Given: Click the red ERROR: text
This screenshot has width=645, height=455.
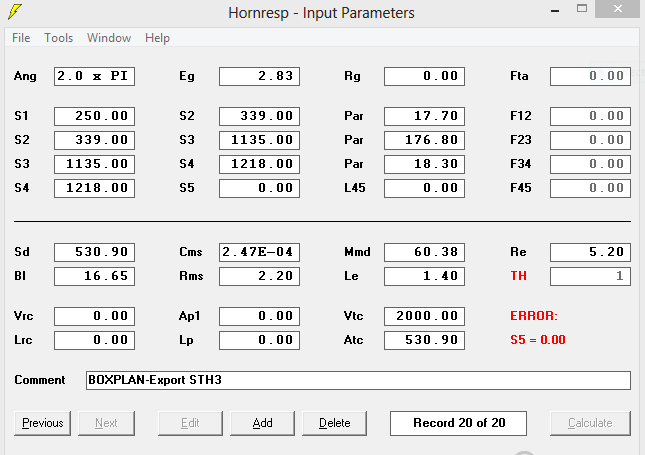Looking at the screenshot, I should pos(534,316).
